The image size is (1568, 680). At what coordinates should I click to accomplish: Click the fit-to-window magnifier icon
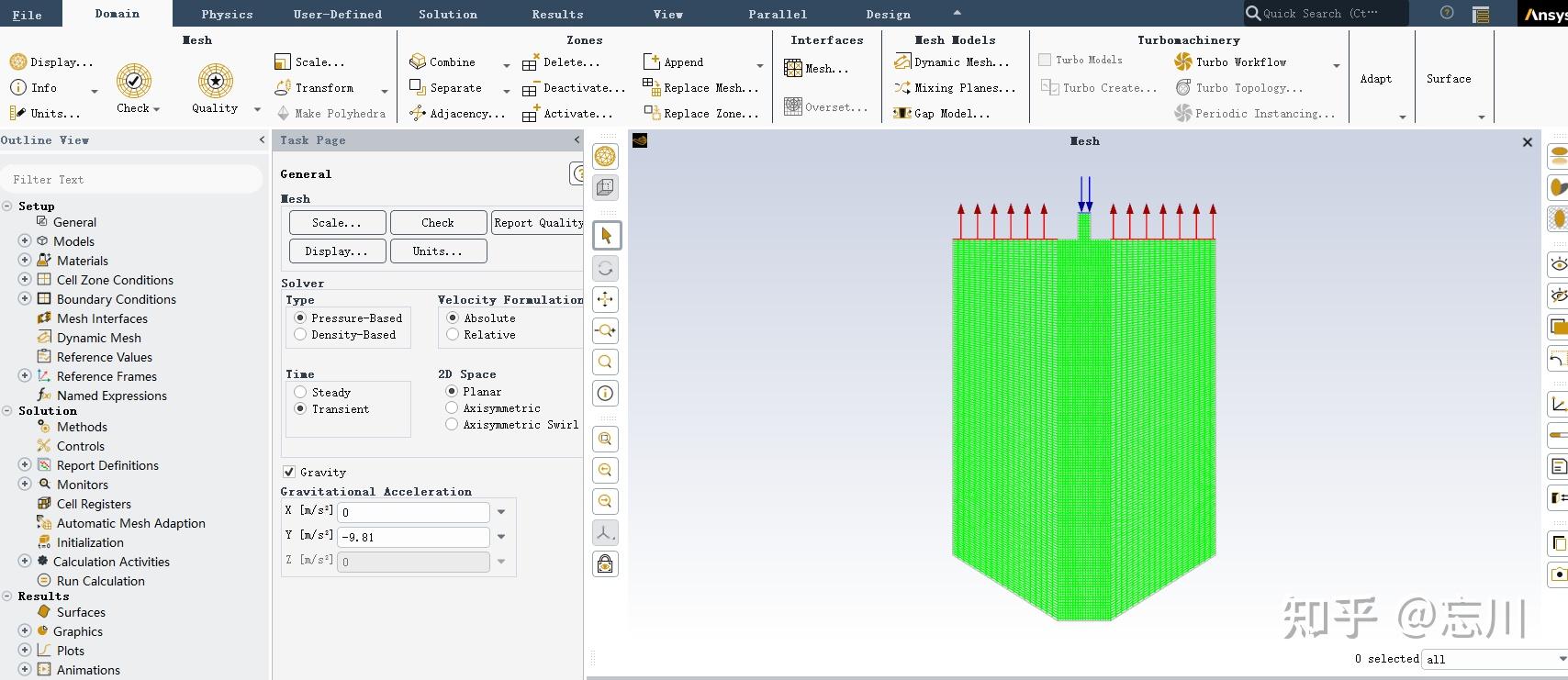tap(606, 362)
